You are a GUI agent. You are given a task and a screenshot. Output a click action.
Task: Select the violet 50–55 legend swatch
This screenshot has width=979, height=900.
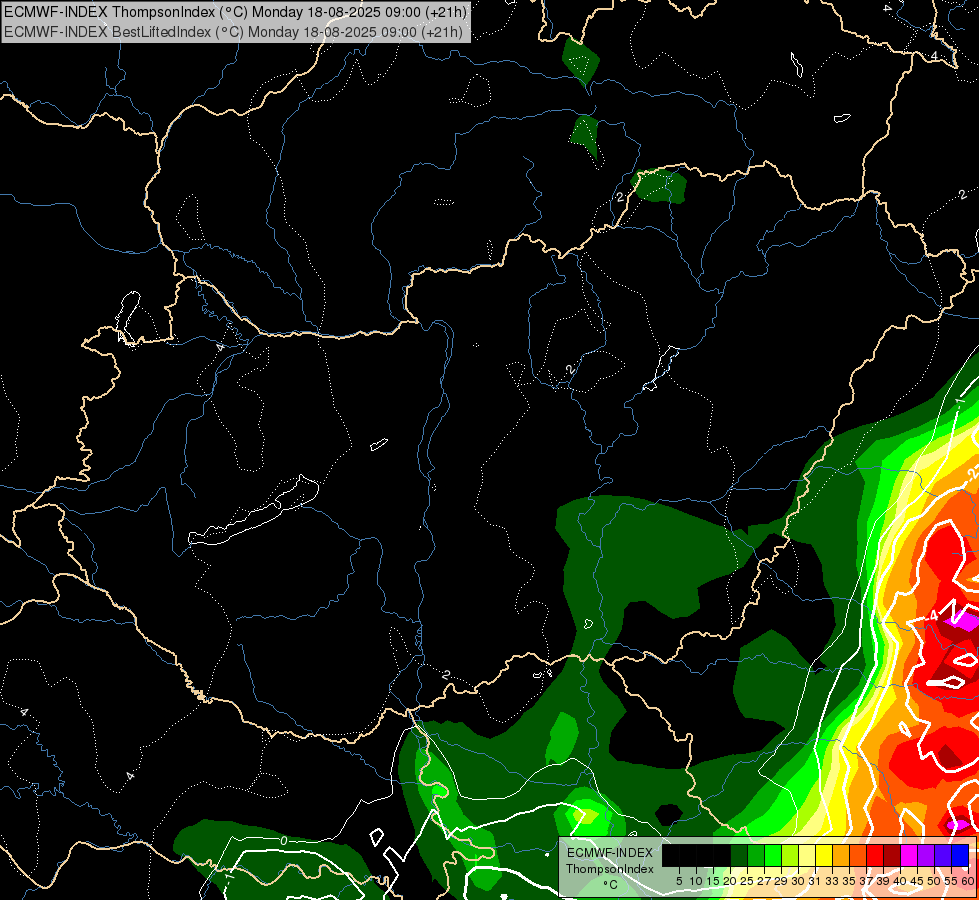(943, 855)
